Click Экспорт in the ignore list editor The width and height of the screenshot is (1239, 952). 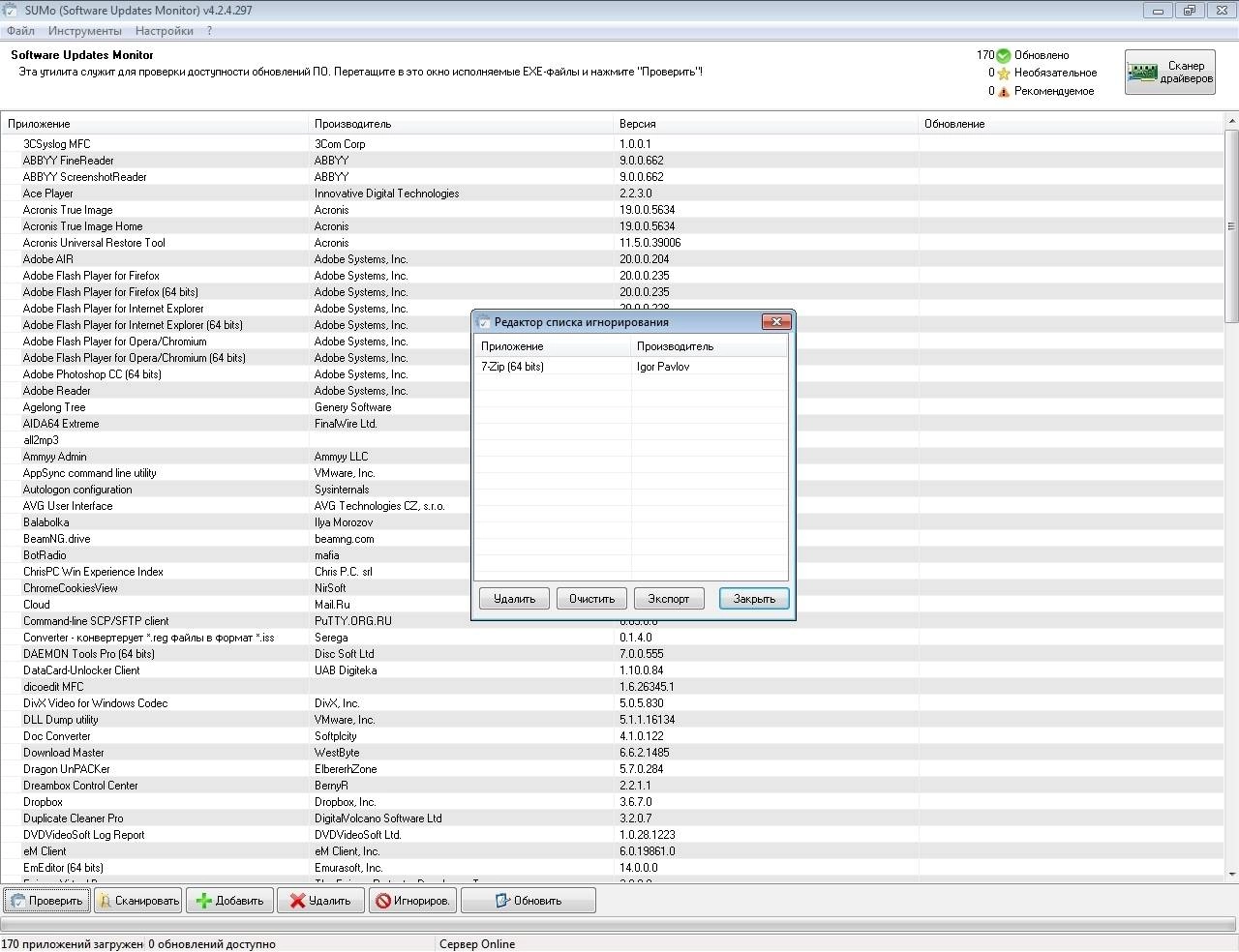(x=669, y=599)
